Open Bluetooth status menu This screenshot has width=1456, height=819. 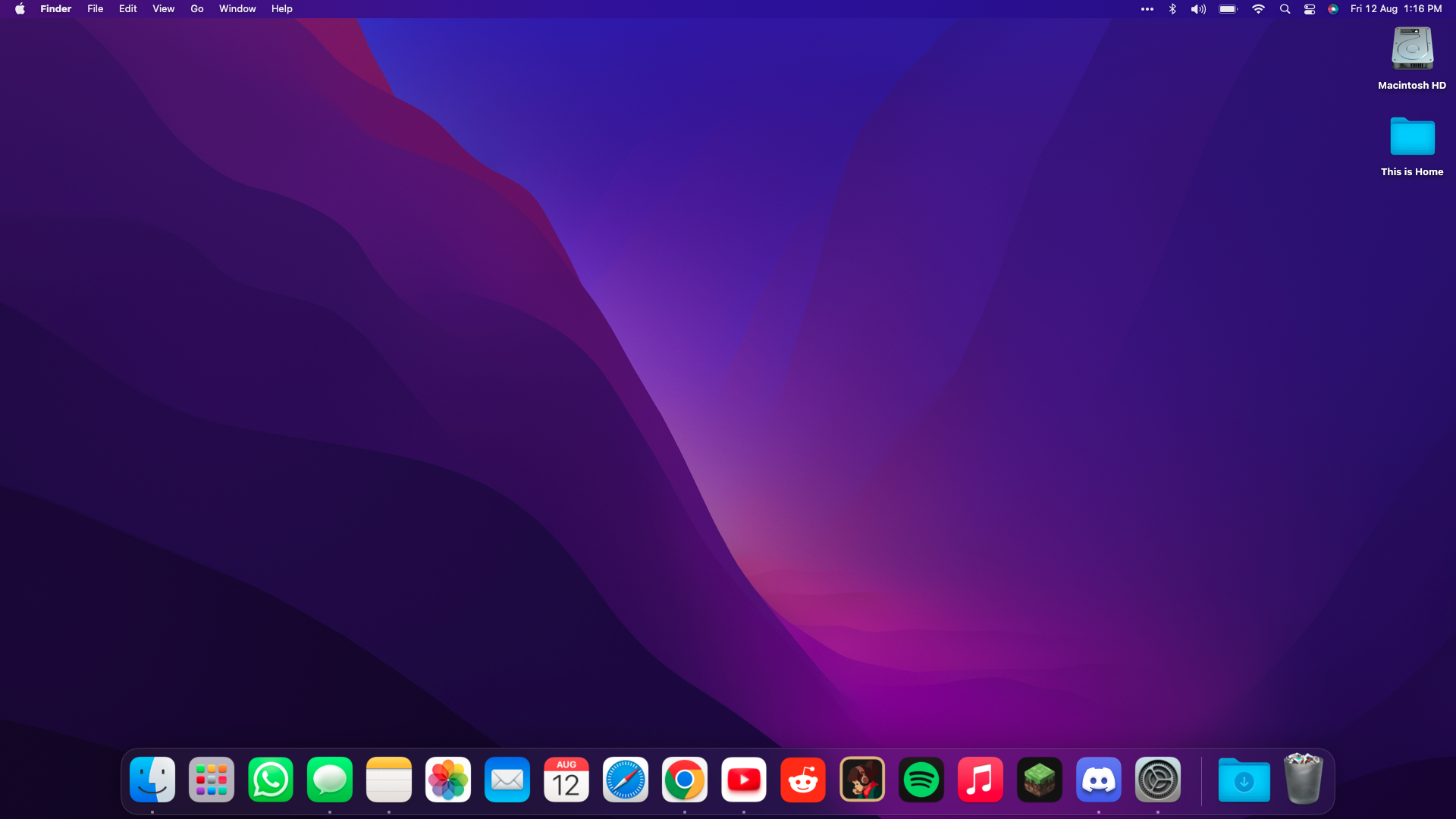coord(1172,9)
